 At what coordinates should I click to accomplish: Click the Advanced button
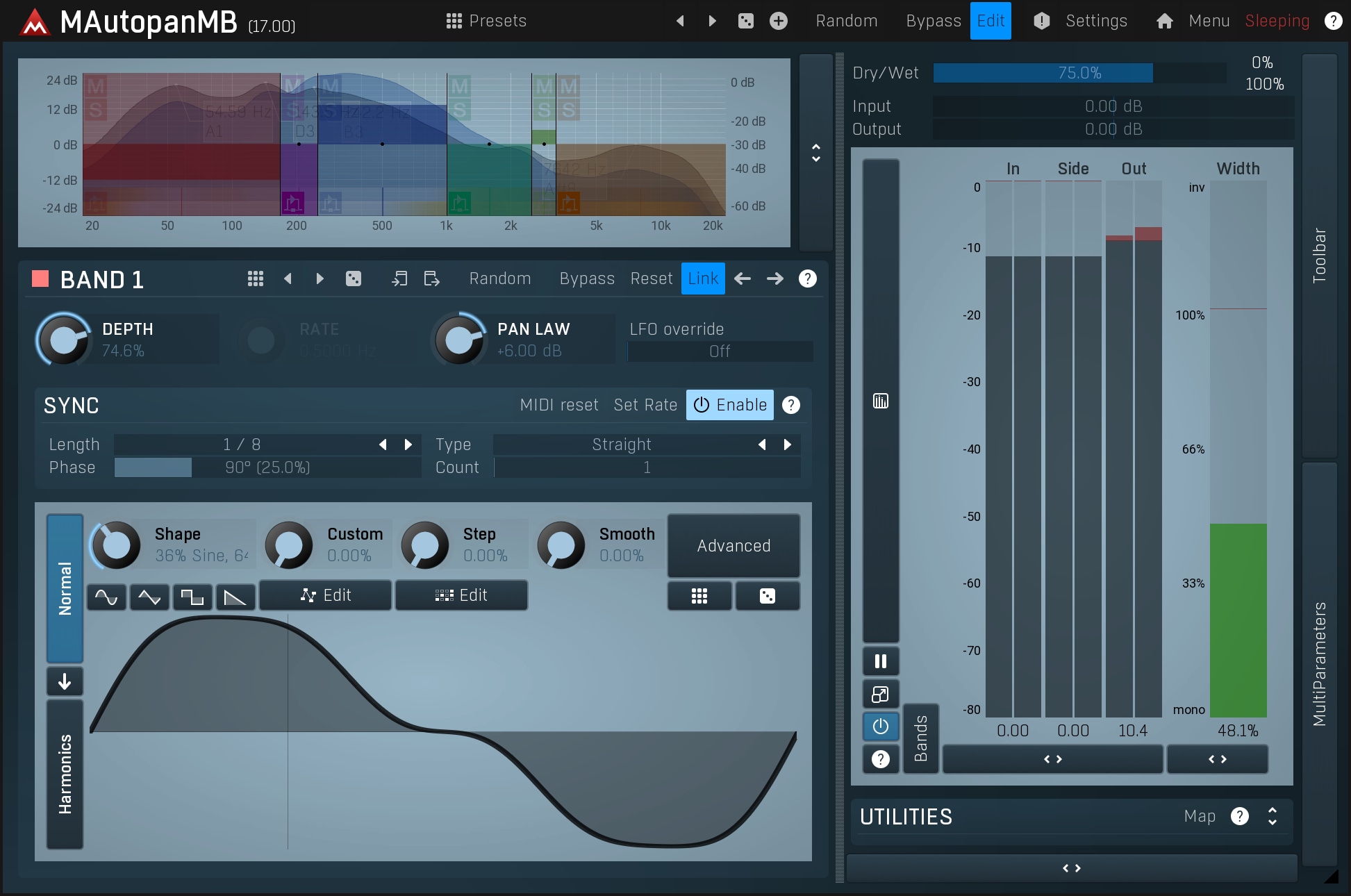coord(733,546)
